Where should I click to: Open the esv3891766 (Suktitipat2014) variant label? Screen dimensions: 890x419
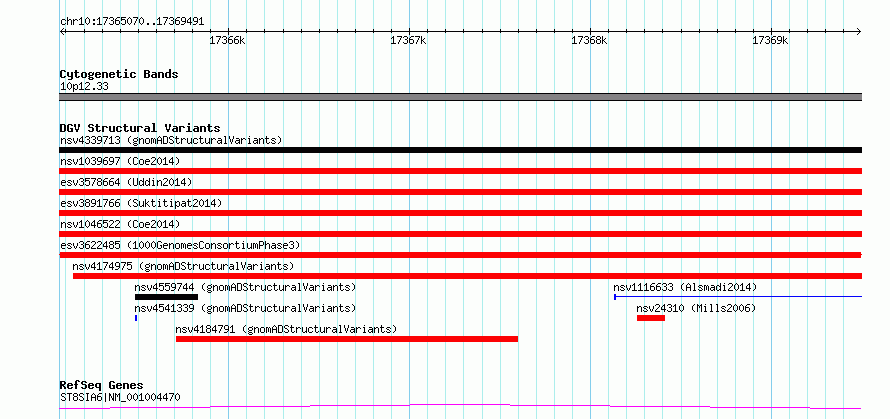(141, 203)
